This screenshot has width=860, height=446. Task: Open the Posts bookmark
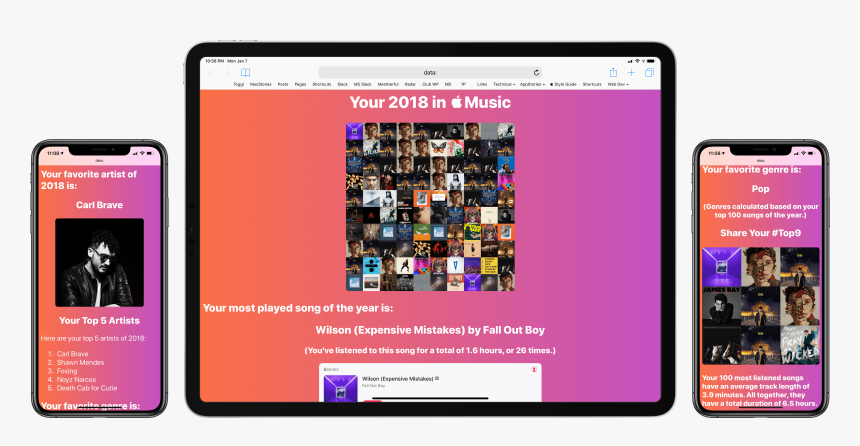click(283, 84)
